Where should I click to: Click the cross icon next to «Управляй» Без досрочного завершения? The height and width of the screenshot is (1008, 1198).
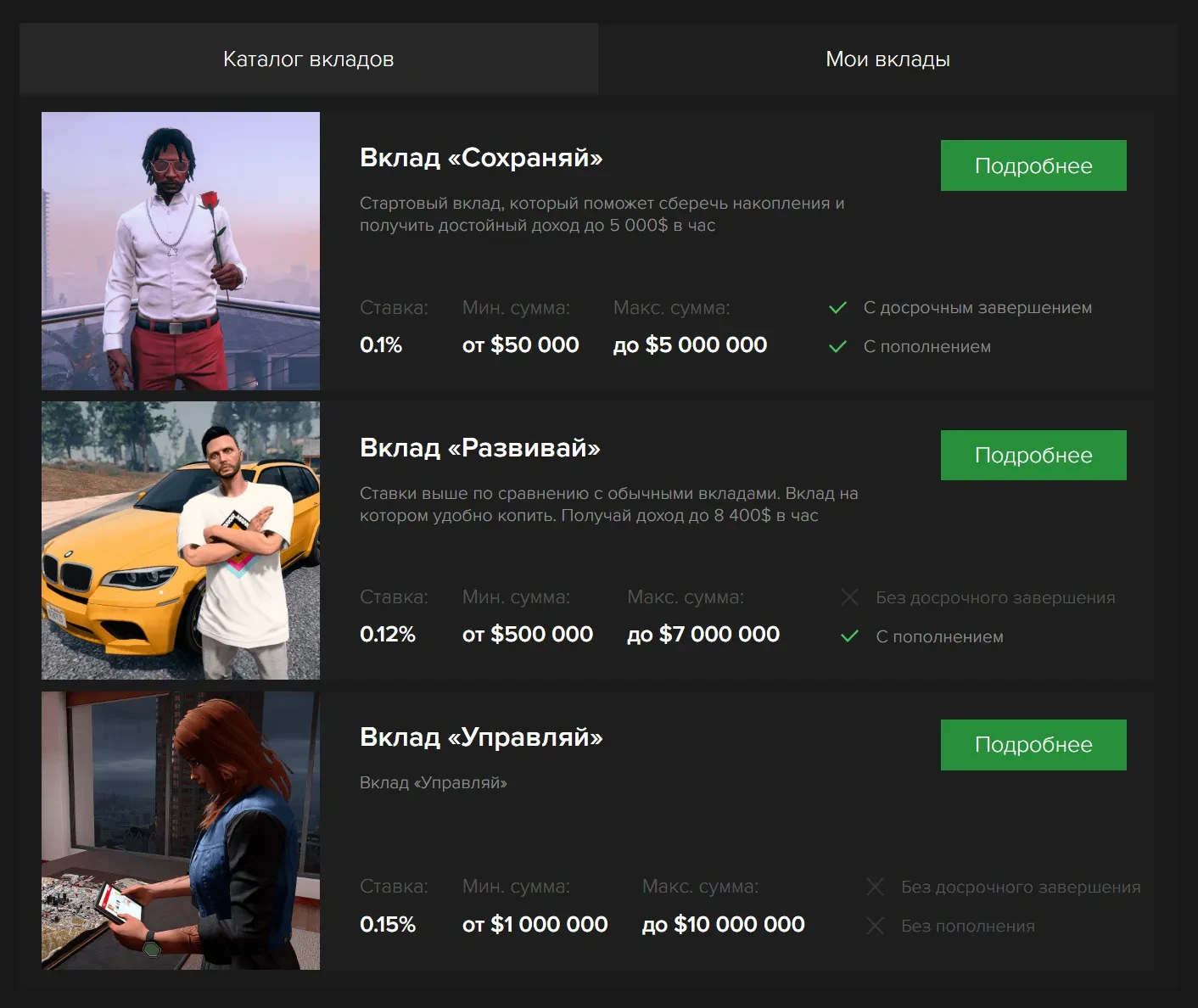(875, 887)
